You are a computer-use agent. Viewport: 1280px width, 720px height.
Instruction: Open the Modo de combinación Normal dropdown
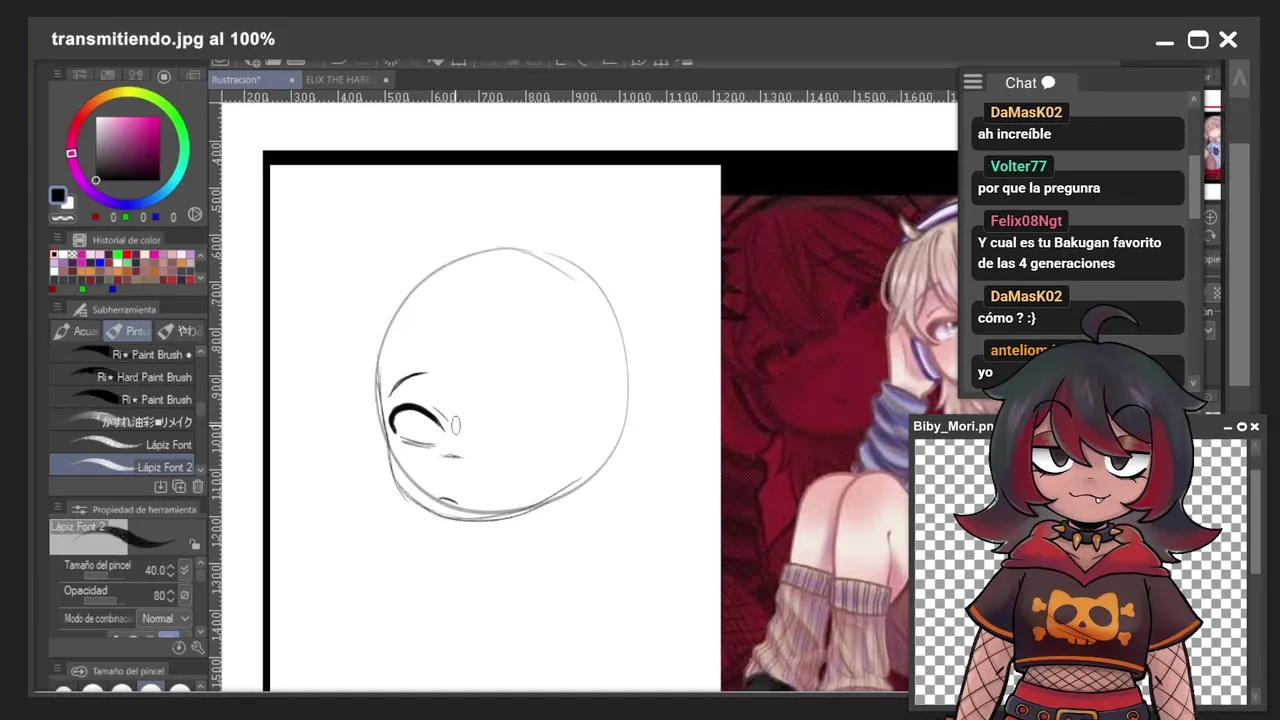(164, 619)
